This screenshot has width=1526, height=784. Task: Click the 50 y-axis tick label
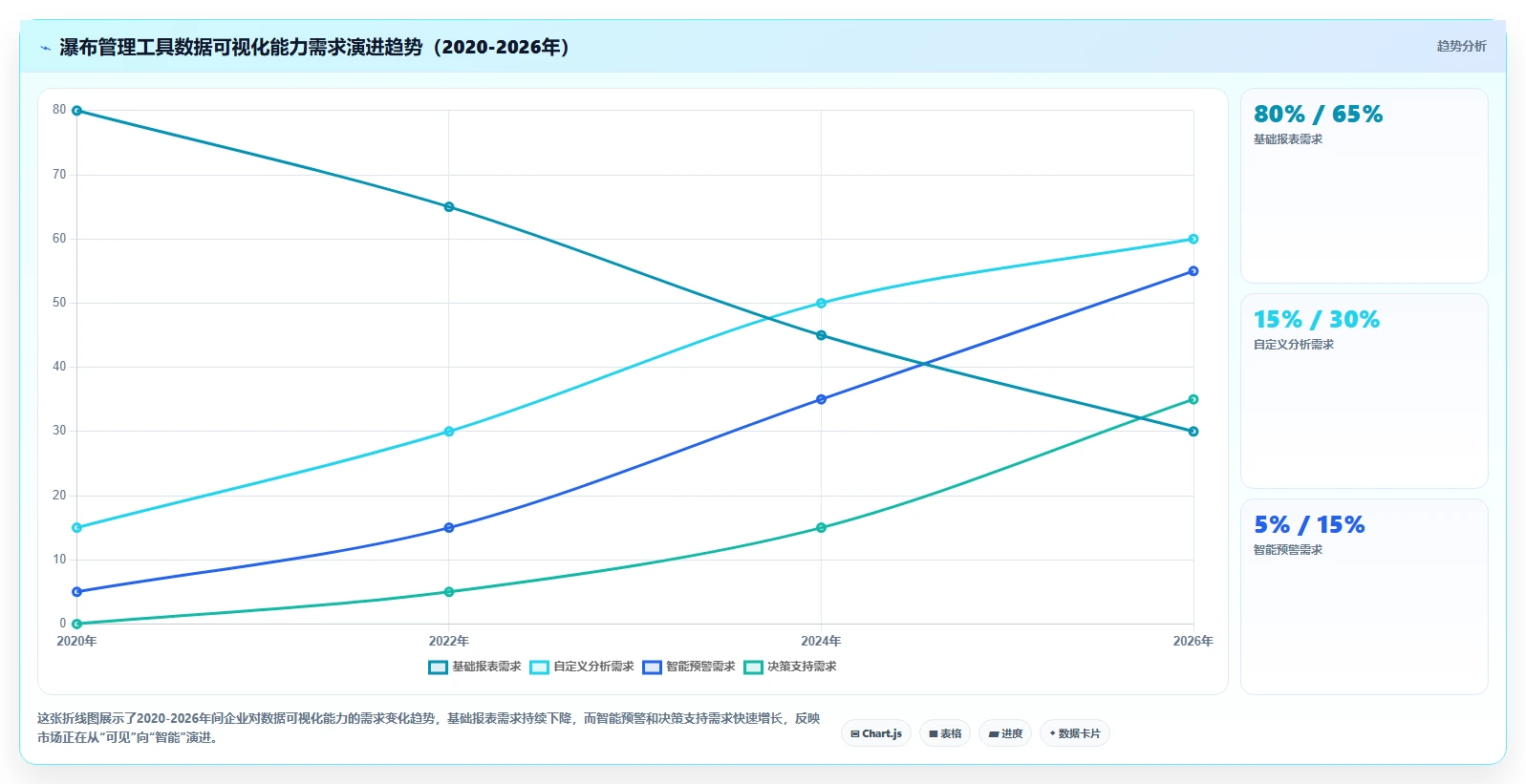click(x=59, y=303)
